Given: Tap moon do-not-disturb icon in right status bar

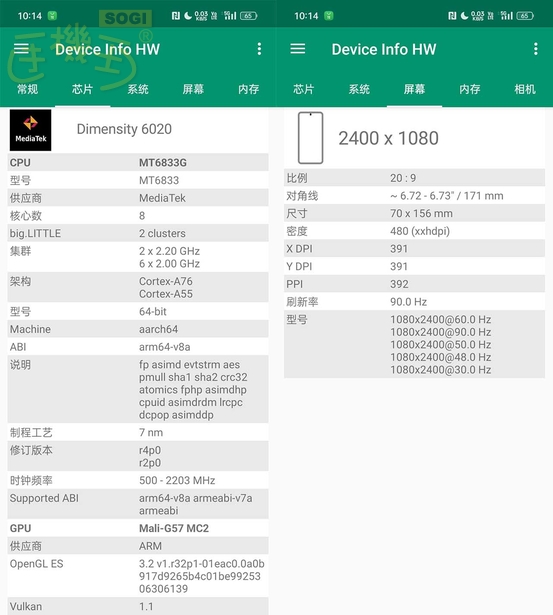Looking at the screenshot, I should (464, 16).
